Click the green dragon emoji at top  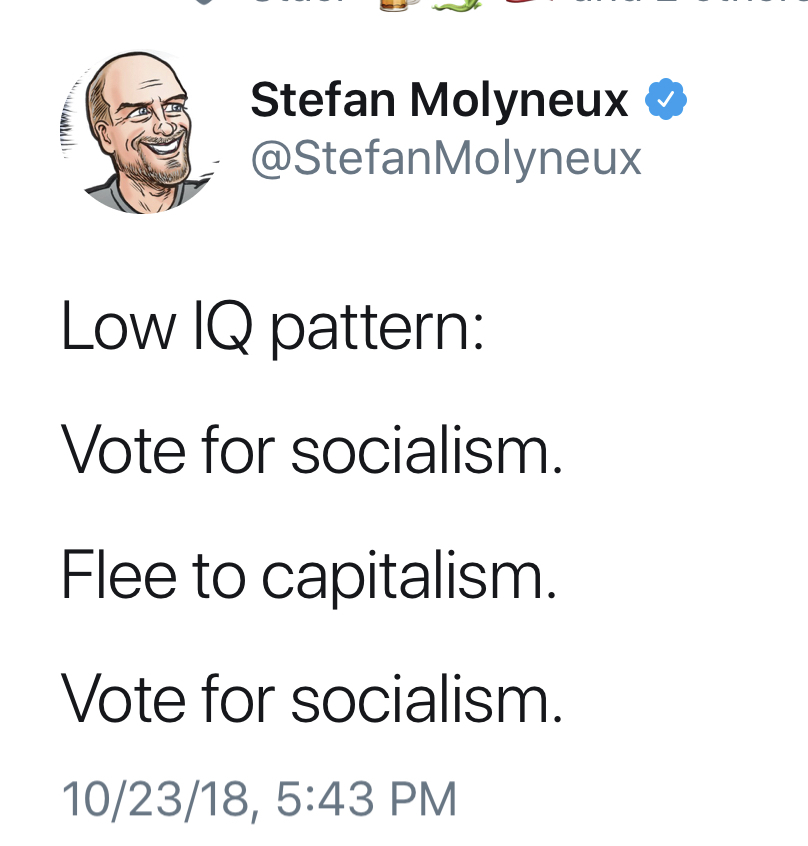coord(457,4)
